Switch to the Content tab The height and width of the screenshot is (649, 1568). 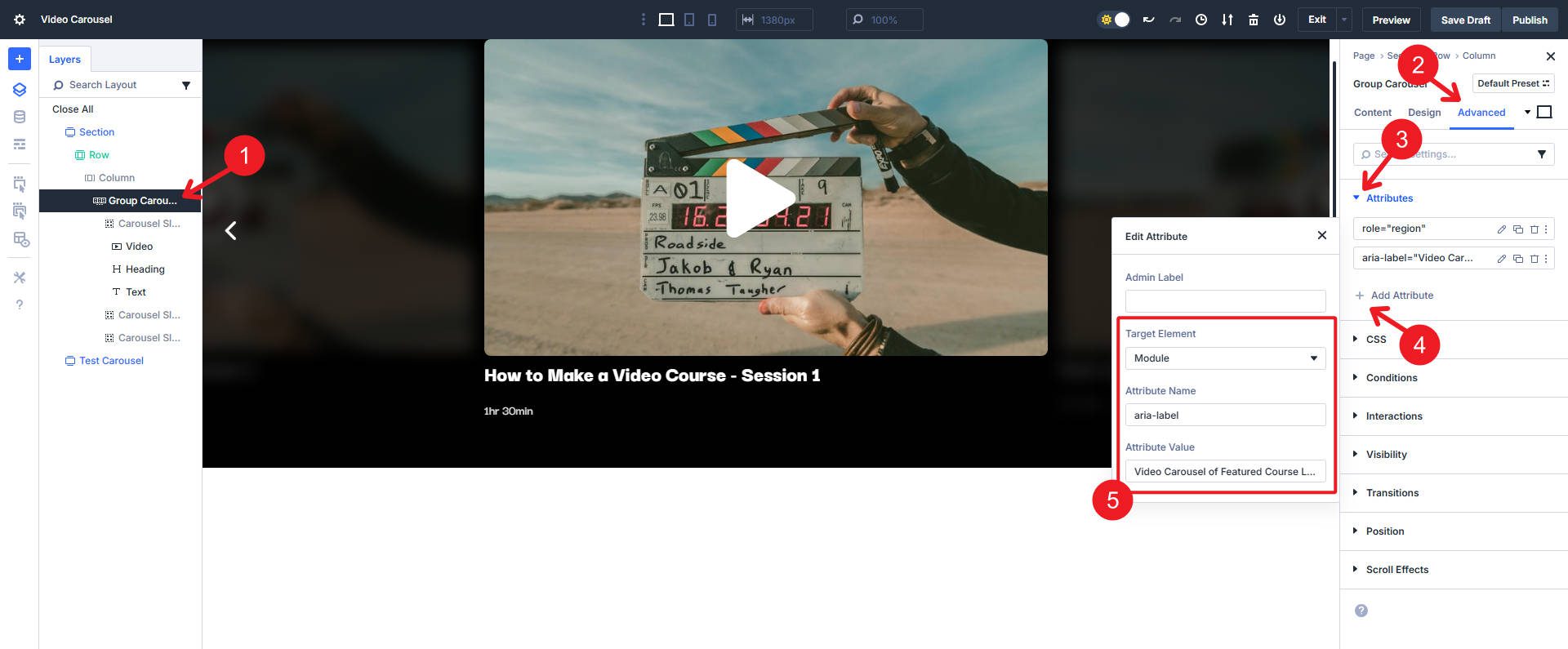[1372, 113]
